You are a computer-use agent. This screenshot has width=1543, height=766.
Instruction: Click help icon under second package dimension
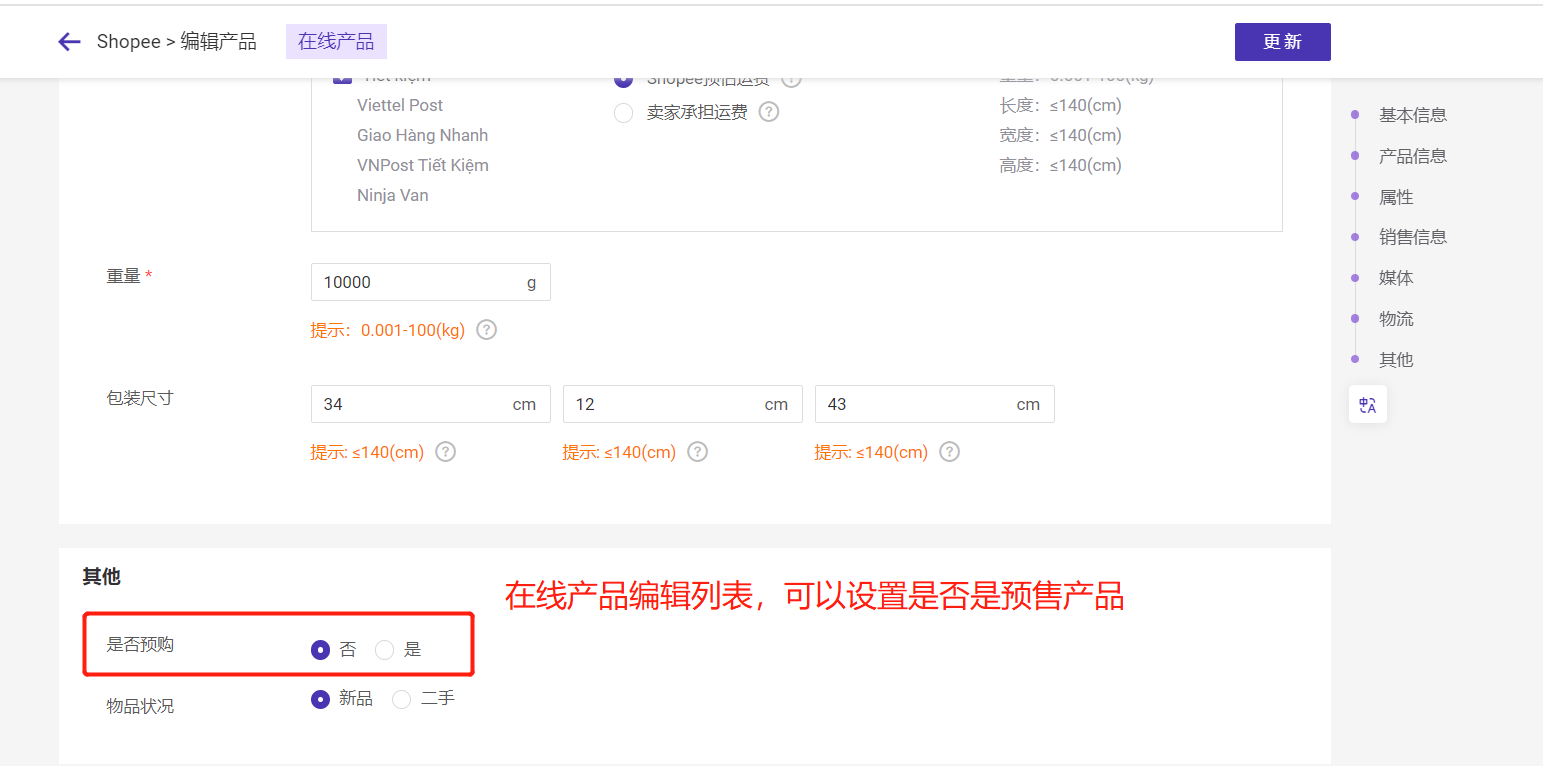698,452
